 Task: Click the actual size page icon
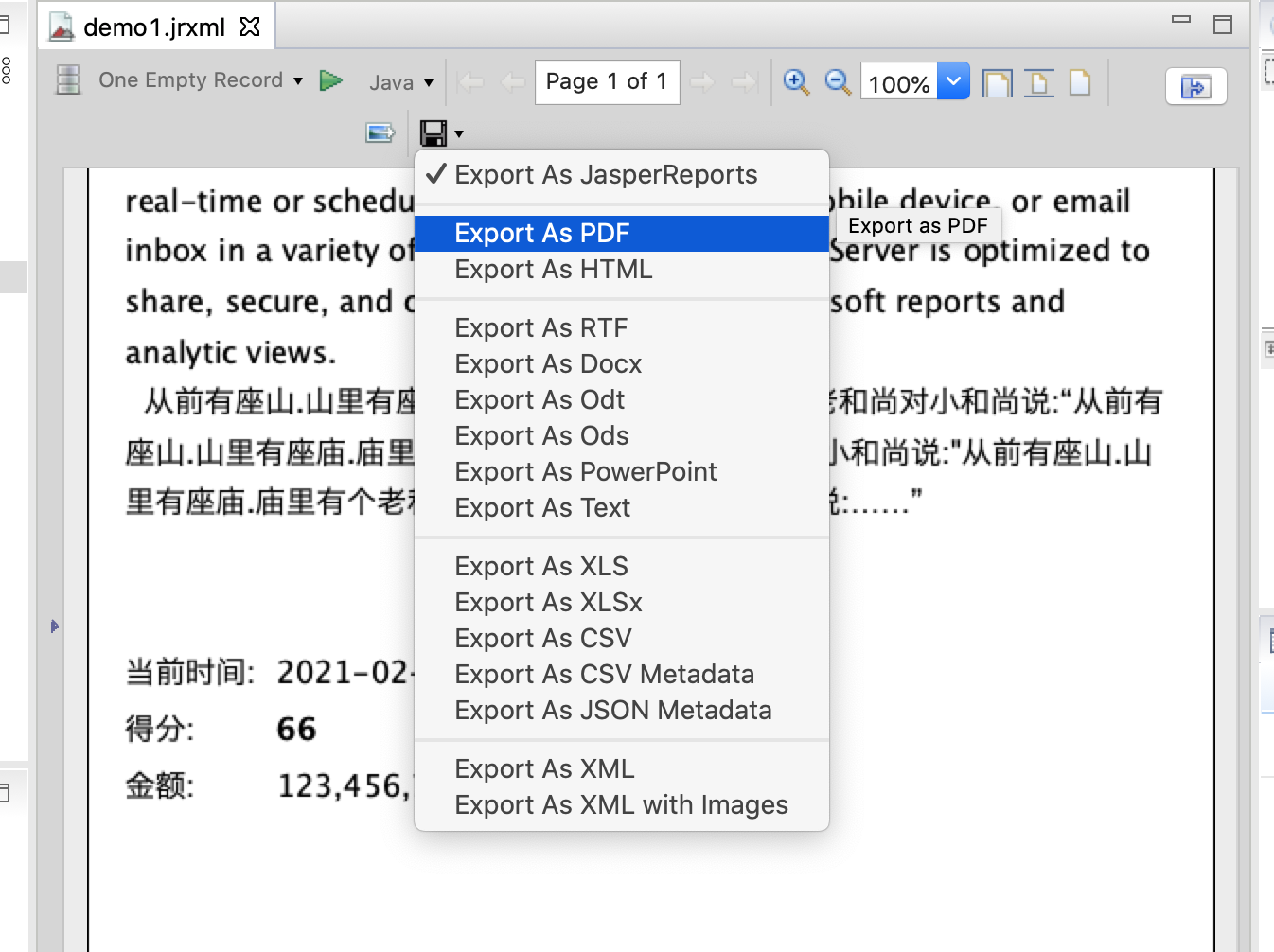(1080, 83)
